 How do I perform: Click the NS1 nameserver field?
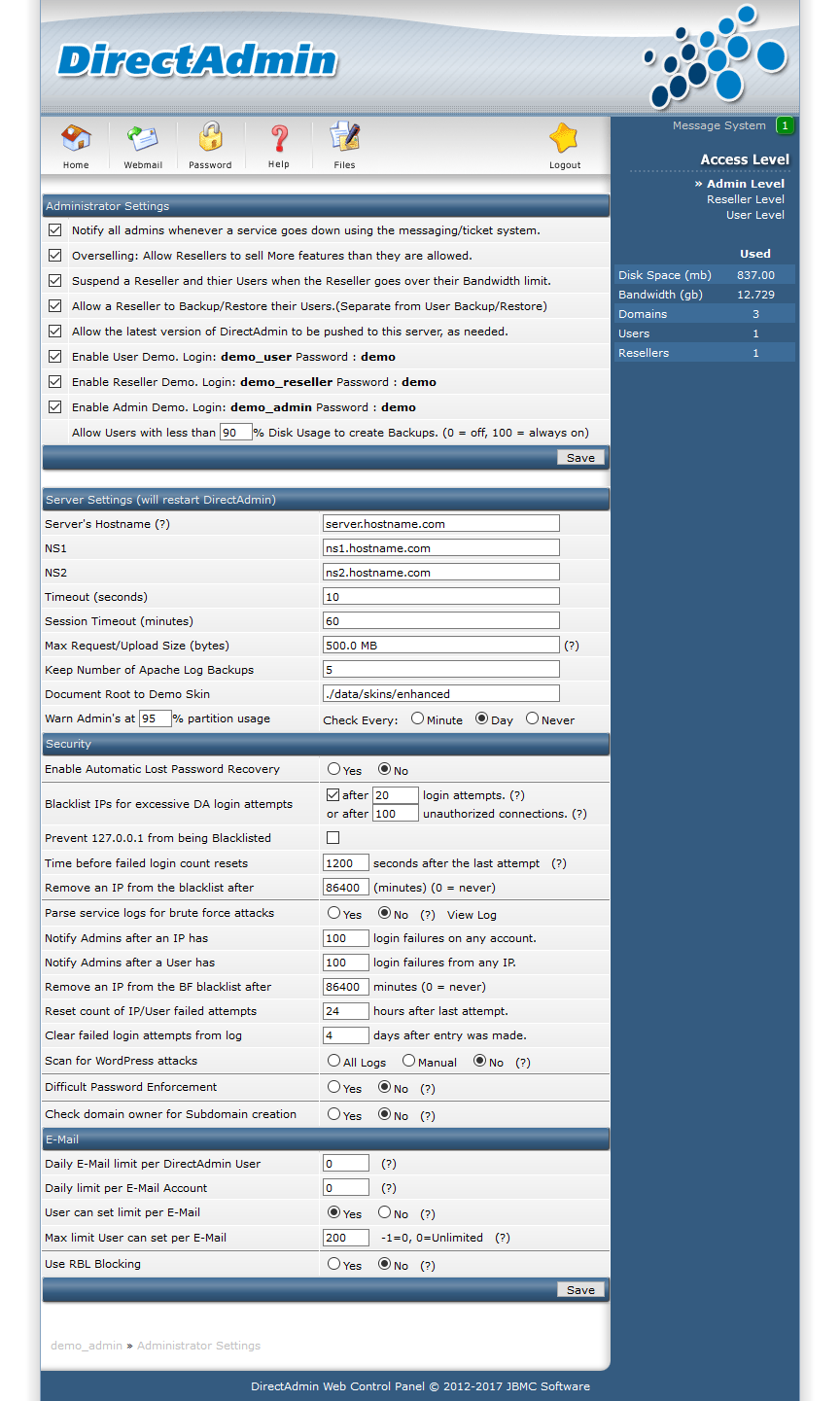click(x=441, y=547)
